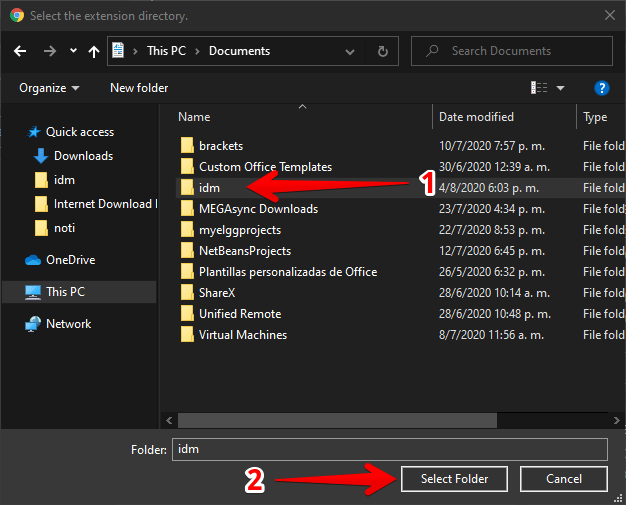The height and width of the screenshot is (505, 626).
Task: Click the OneDrive cloud icon
Action: pos(33,260)
